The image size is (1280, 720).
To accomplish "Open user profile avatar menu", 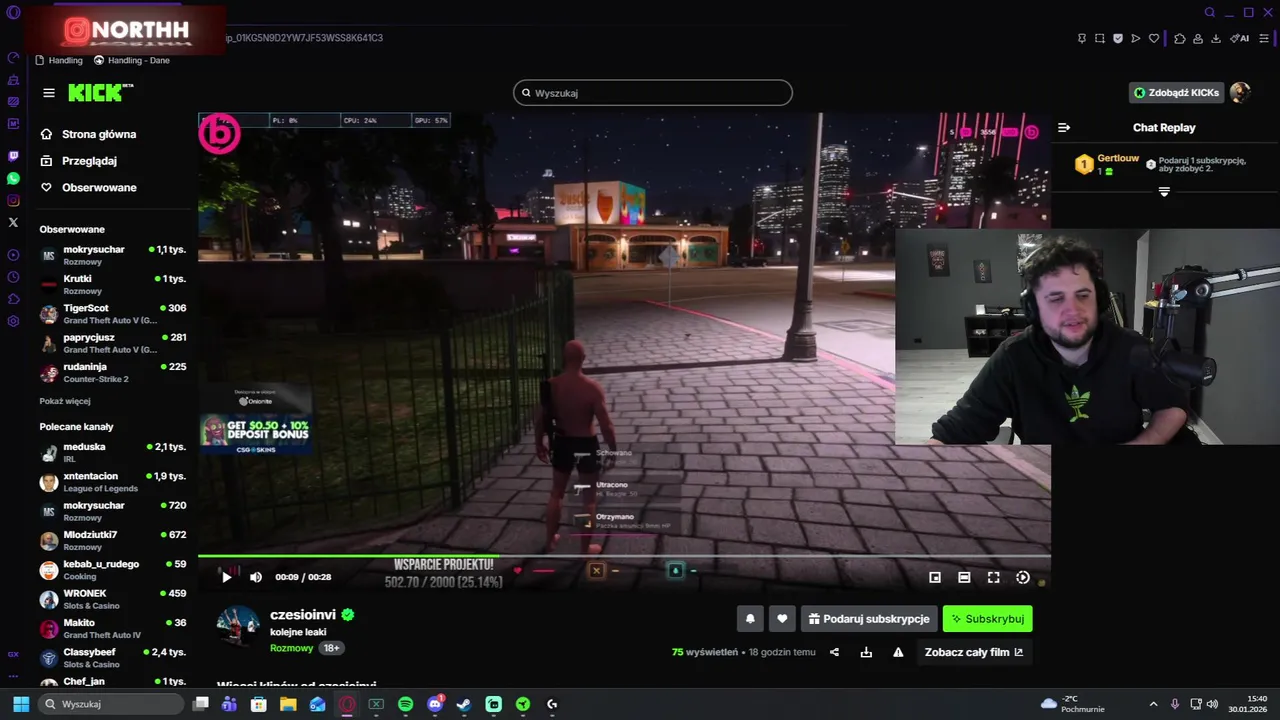I will click(1240, 92).
